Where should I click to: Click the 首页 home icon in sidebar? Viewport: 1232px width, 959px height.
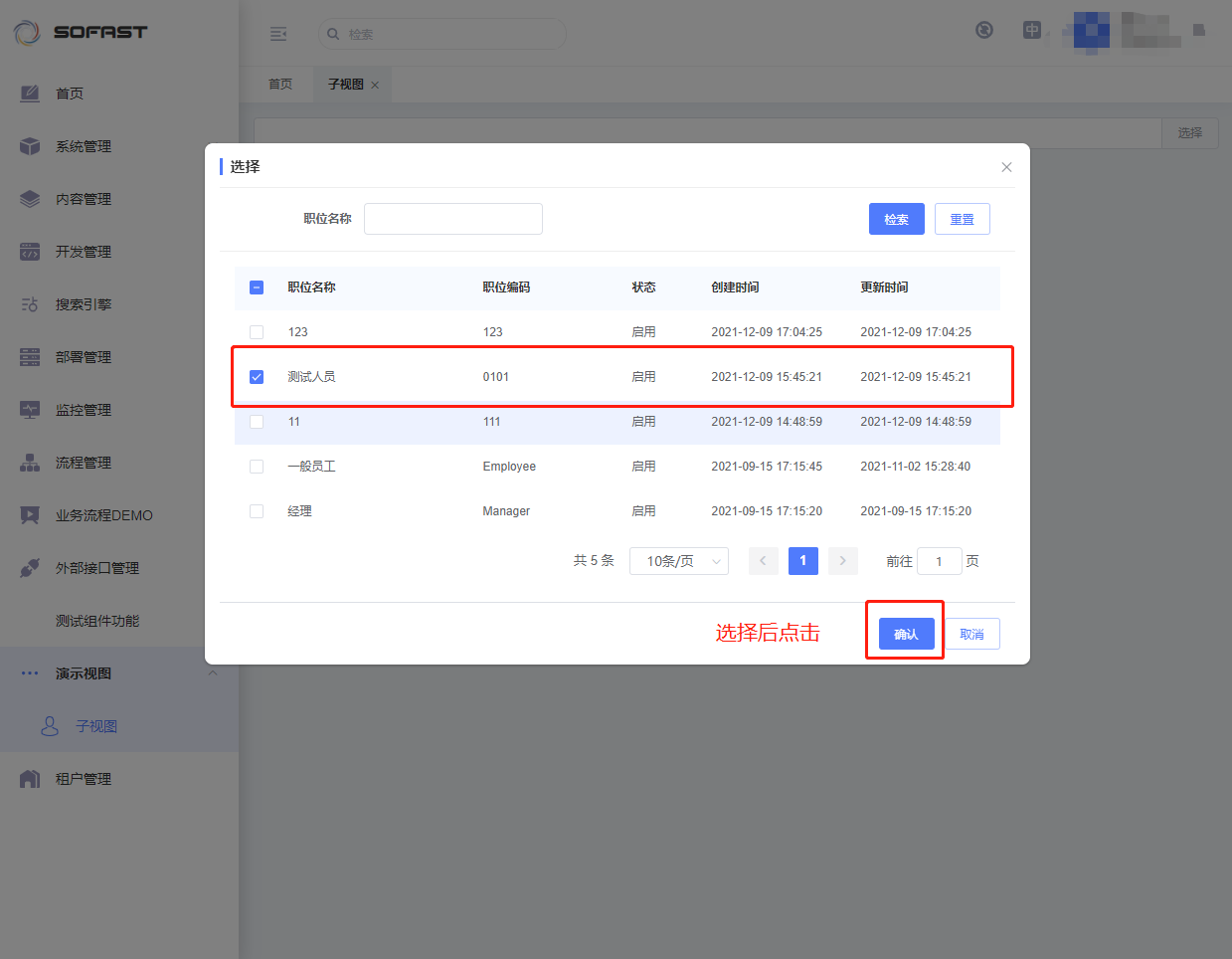pos(30,94)
